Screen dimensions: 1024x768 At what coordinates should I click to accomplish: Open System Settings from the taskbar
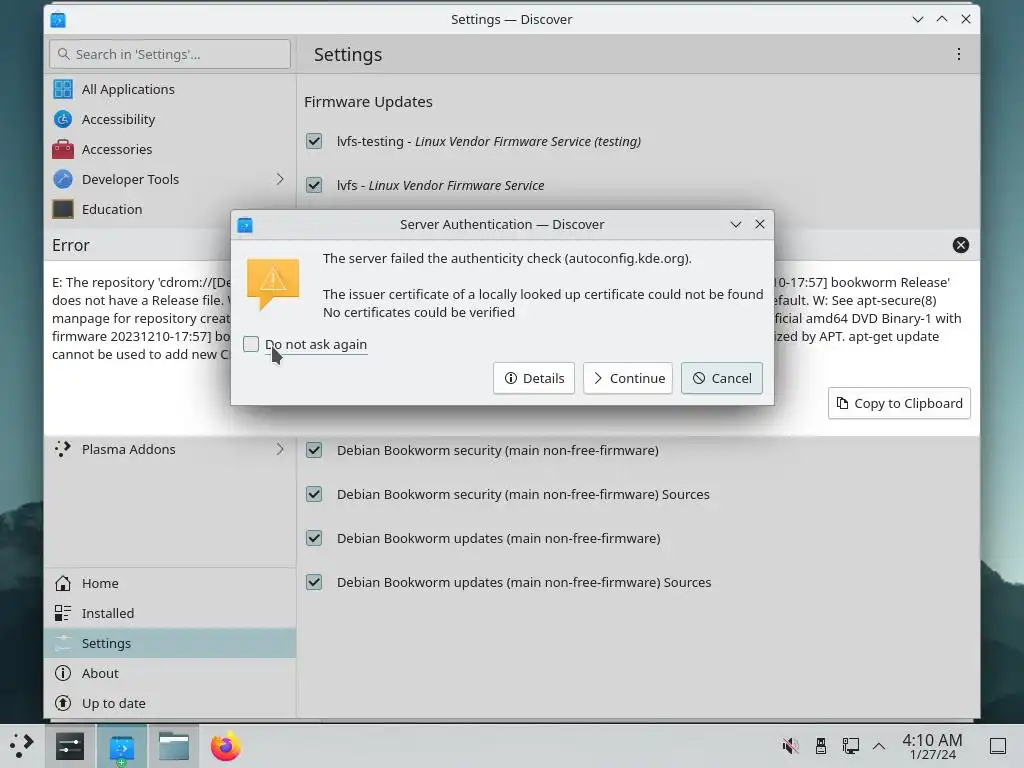pos(70,746)
